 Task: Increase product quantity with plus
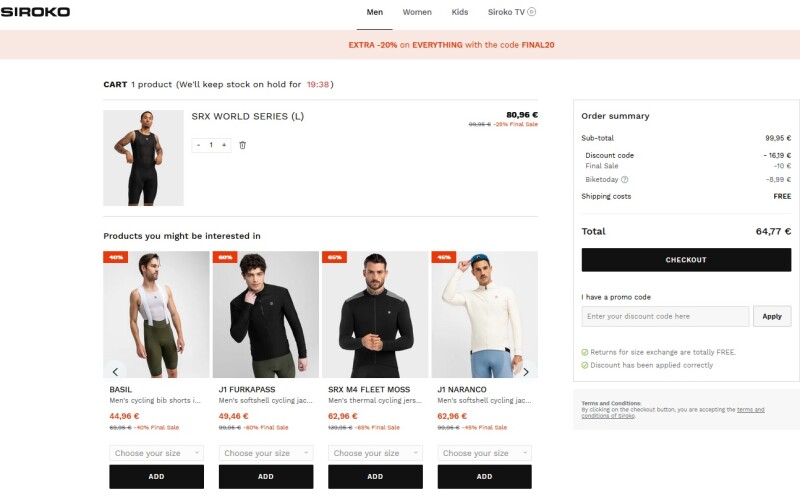point(224,145)
